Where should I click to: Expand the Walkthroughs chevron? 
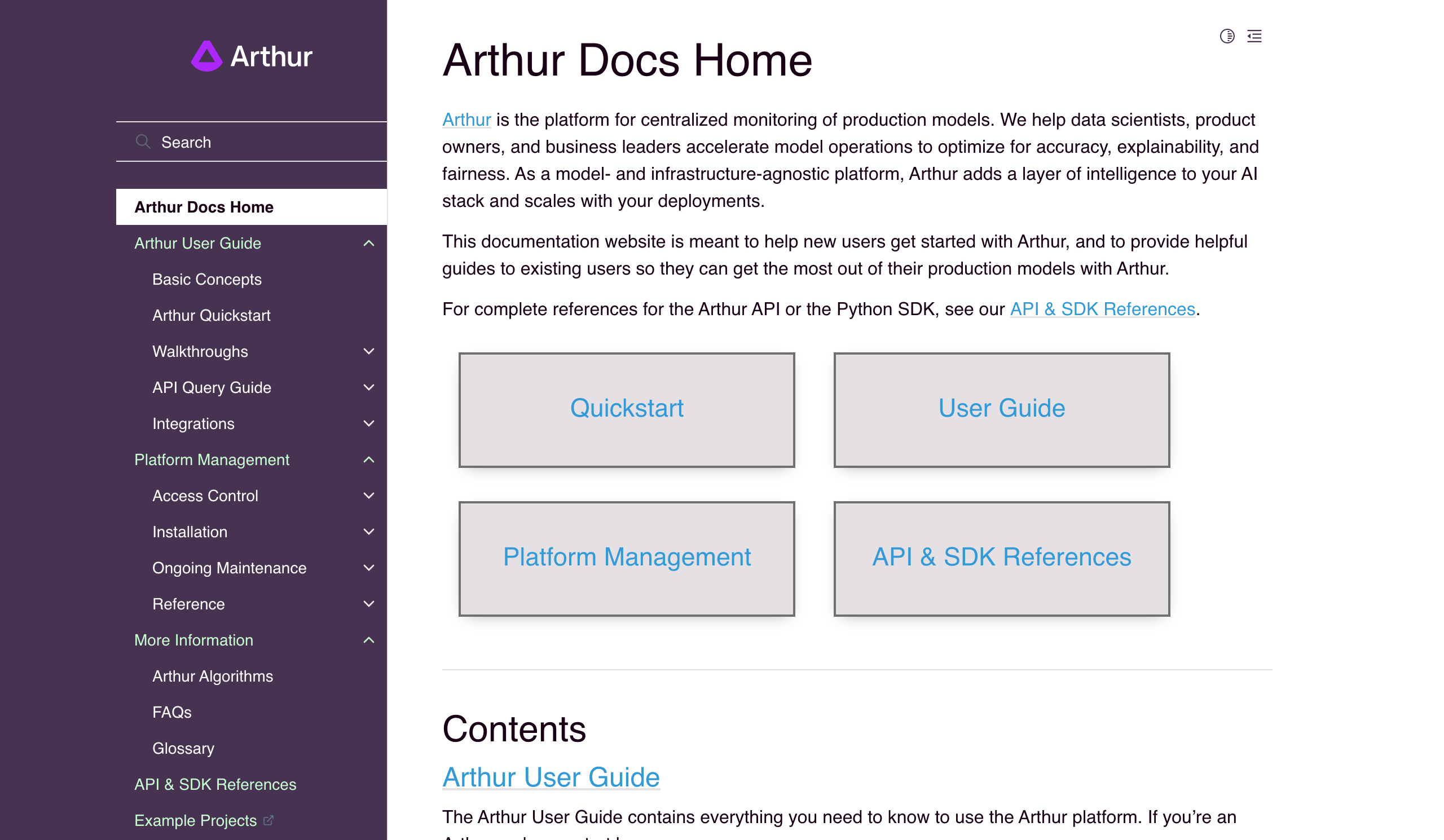(x=369, y=352)
